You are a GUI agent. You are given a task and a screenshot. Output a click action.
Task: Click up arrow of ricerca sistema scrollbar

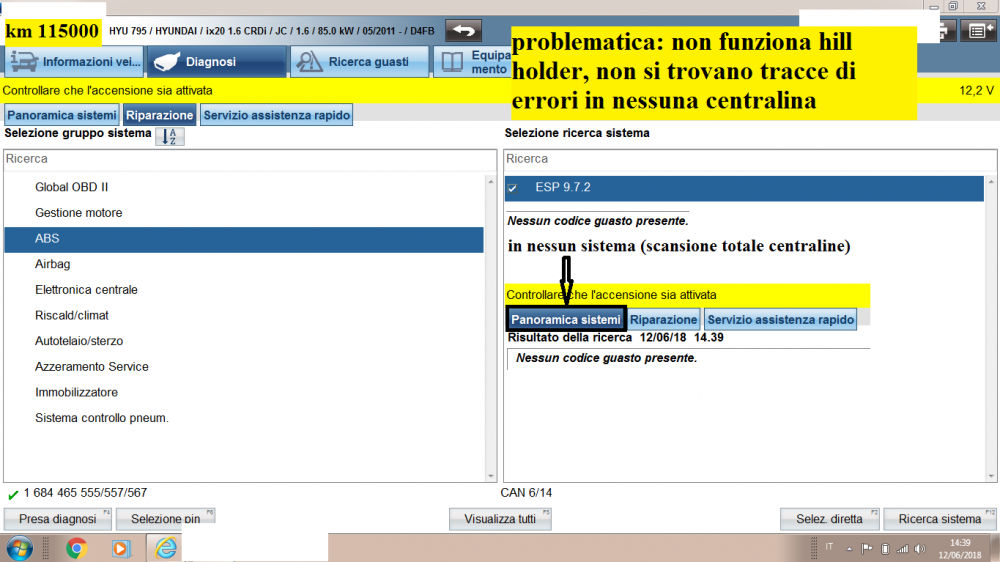[x=991, y=182]
